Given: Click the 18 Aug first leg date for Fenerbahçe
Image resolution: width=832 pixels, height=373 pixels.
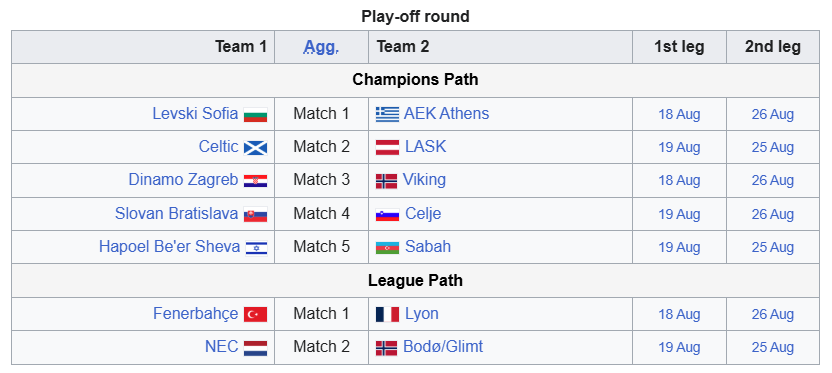Looking at the screenshot, I should [679, 315].
